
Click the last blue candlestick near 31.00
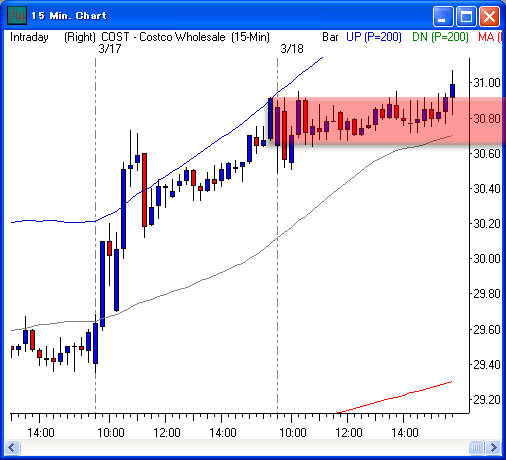click(x=452, y=91)
